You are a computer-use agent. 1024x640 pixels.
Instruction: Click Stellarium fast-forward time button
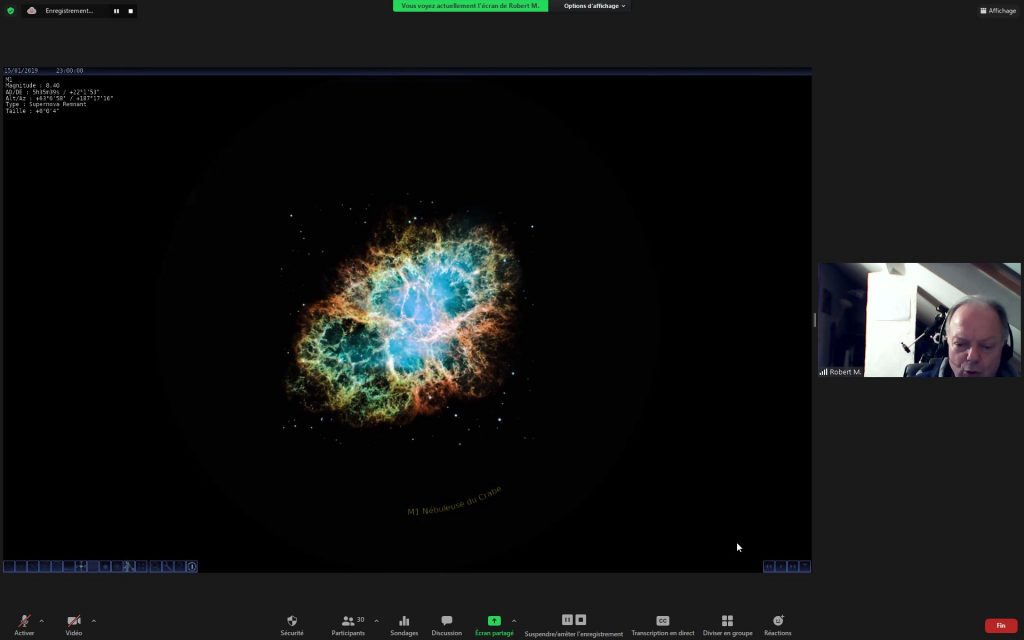point(793,566)
